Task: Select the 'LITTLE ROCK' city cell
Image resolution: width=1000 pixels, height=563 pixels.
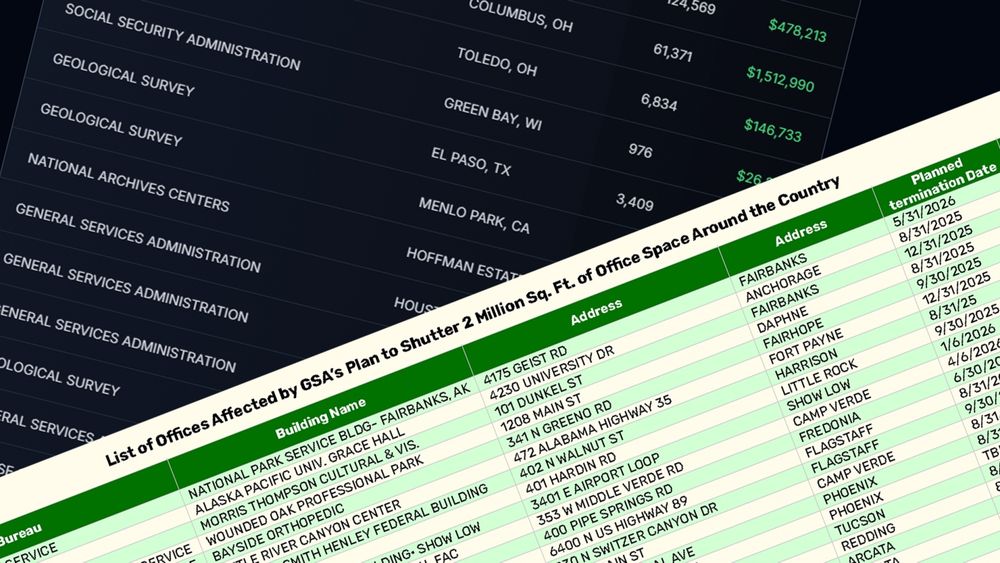Action: [819, 377]
